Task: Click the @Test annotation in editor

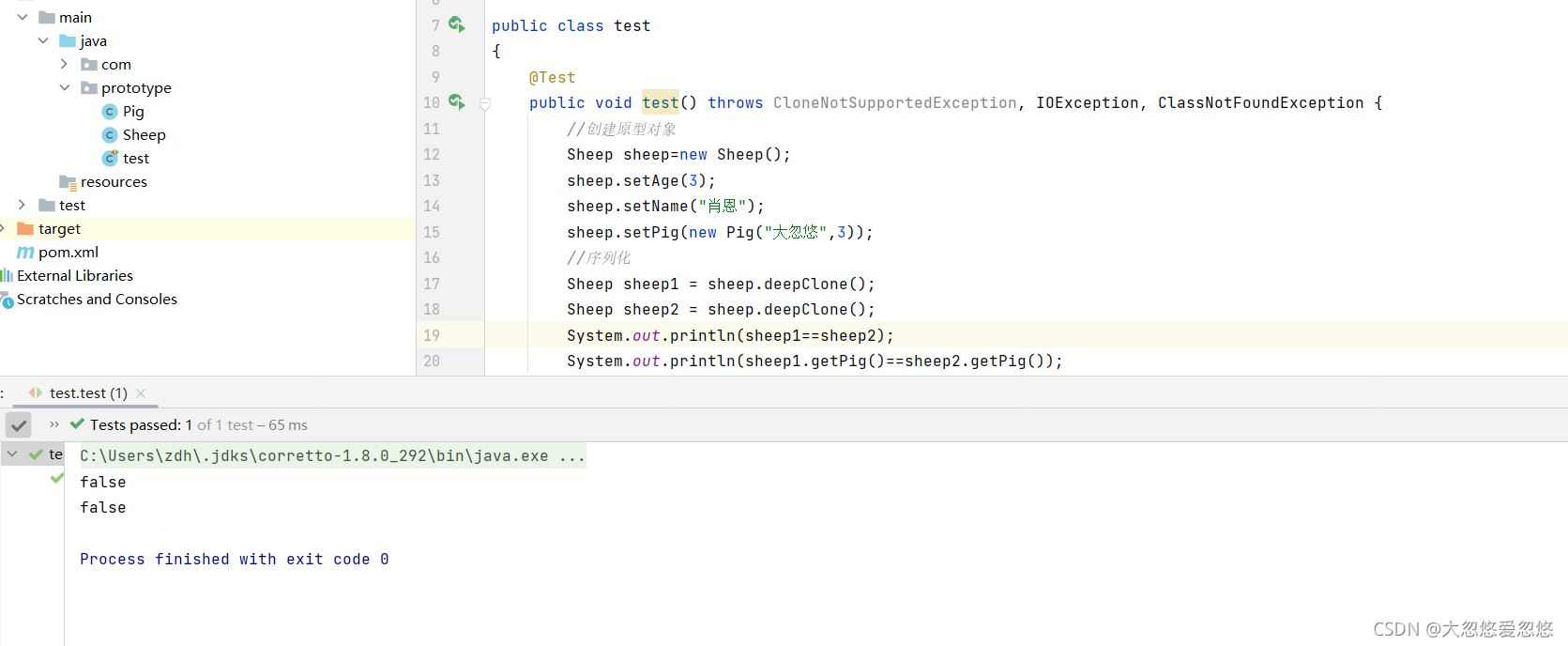Action: tap(552, 77)
